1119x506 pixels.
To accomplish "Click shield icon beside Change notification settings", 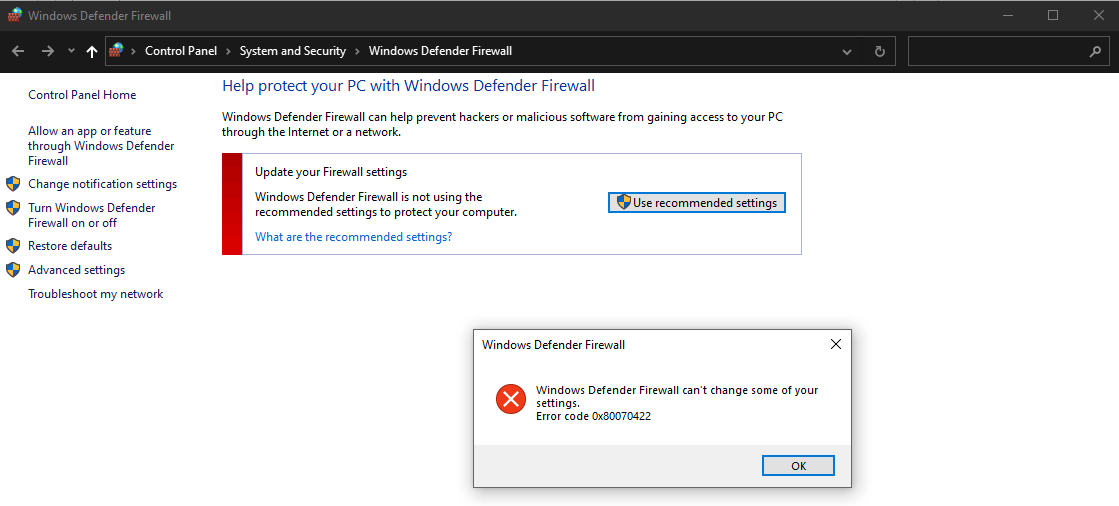I will (x=13, y=184).
